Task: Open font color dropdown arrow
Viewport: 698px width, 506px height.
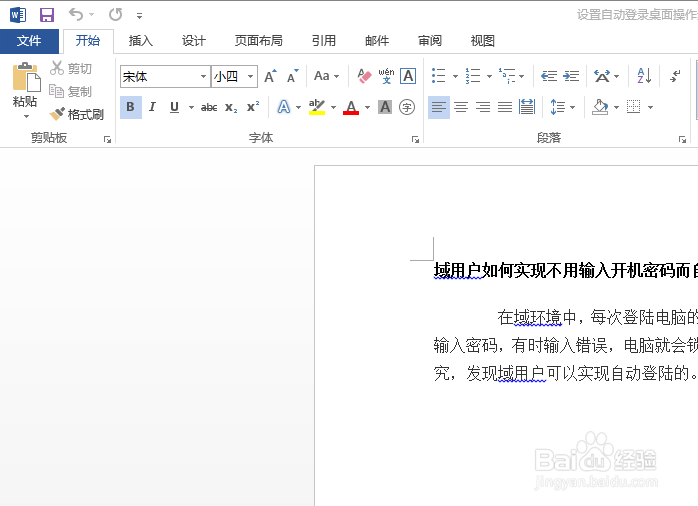Action: click(367, 108)
